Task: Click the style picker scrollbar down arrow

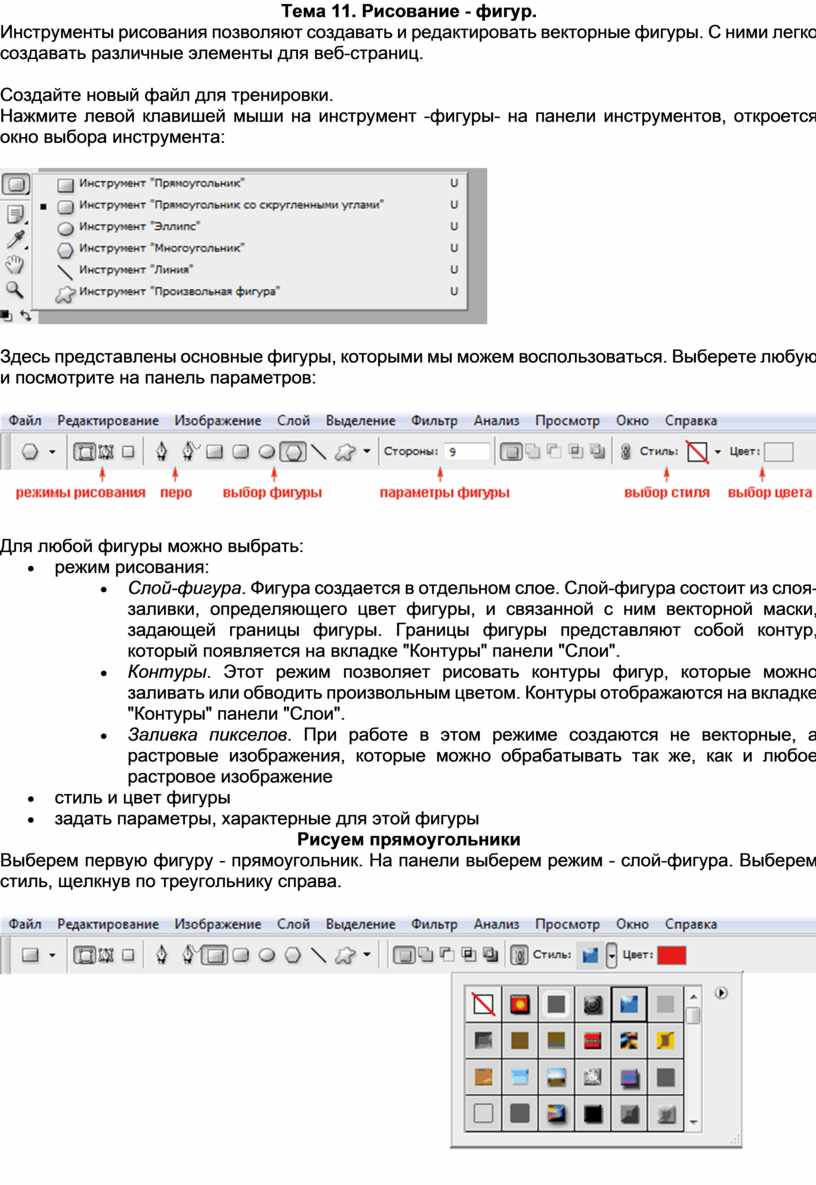Action: (693, 1122)
